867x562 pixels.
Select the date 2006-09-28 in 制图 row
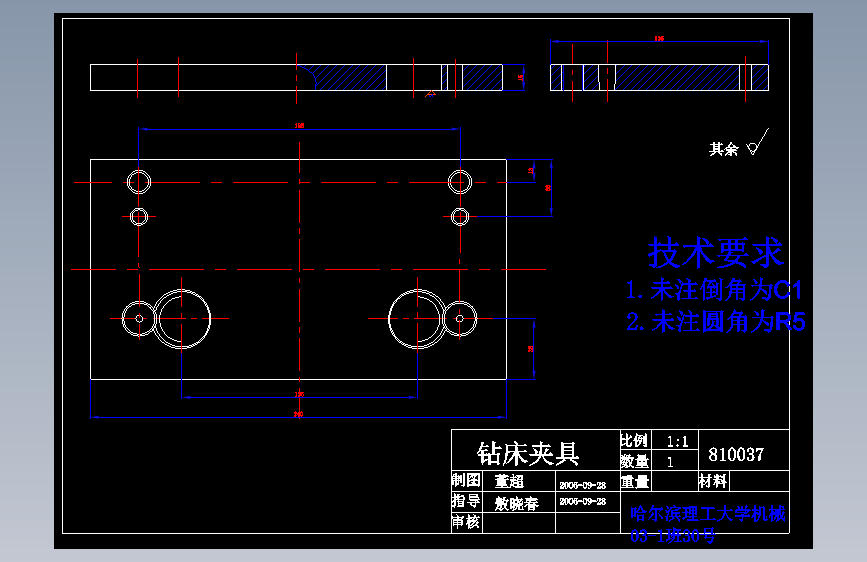click(x=583, y=485)
